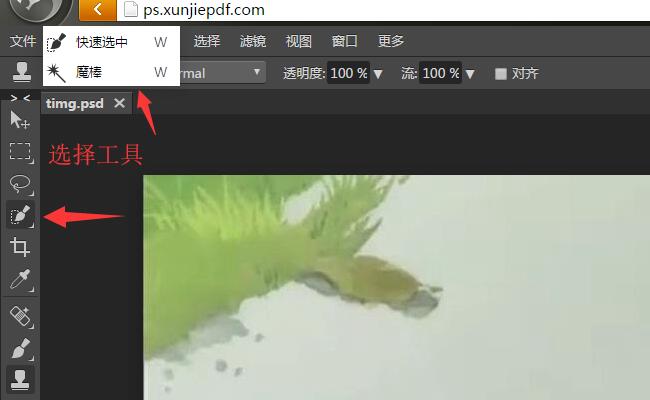The width and height of the screenshot is (650, 400).
Task: Click the page icon in the address bar
Action: click(x=131, y=9)
